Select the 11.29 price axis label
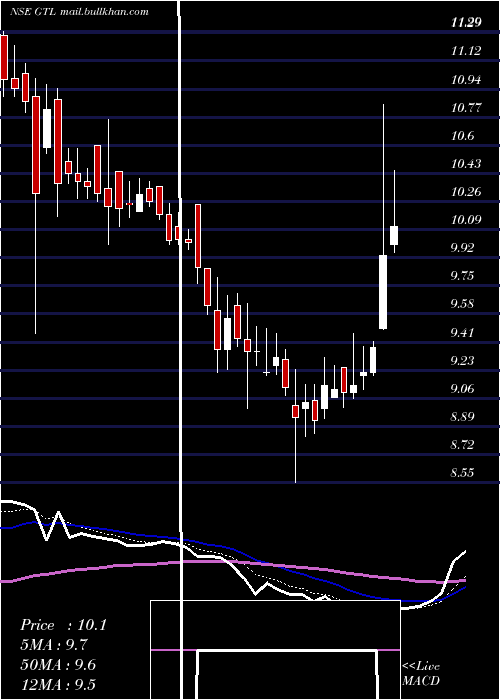The height and width of the screenshot is (700, 500). pyautogui.click(x=466, y=22)
